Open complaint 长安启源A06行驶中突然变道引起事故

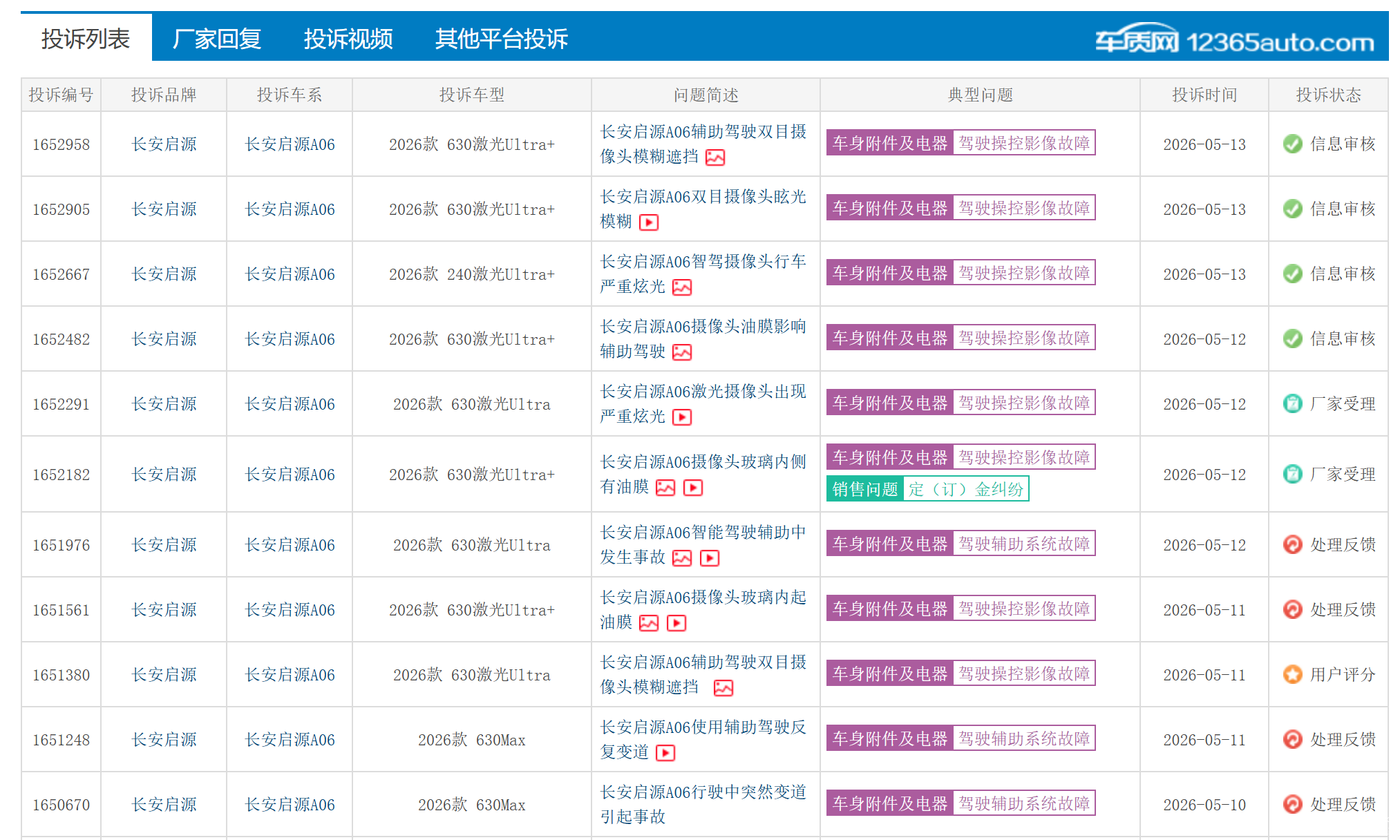tap(703, 804)
